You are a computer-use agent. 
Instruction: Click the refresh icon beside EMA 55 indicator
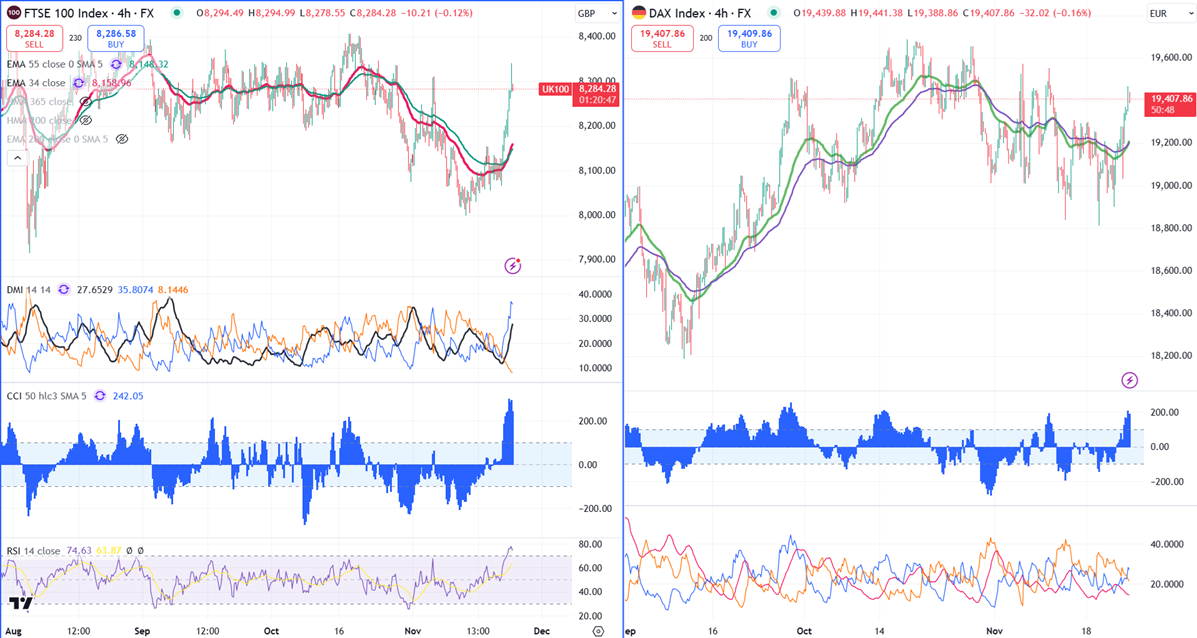coord(116,65)
